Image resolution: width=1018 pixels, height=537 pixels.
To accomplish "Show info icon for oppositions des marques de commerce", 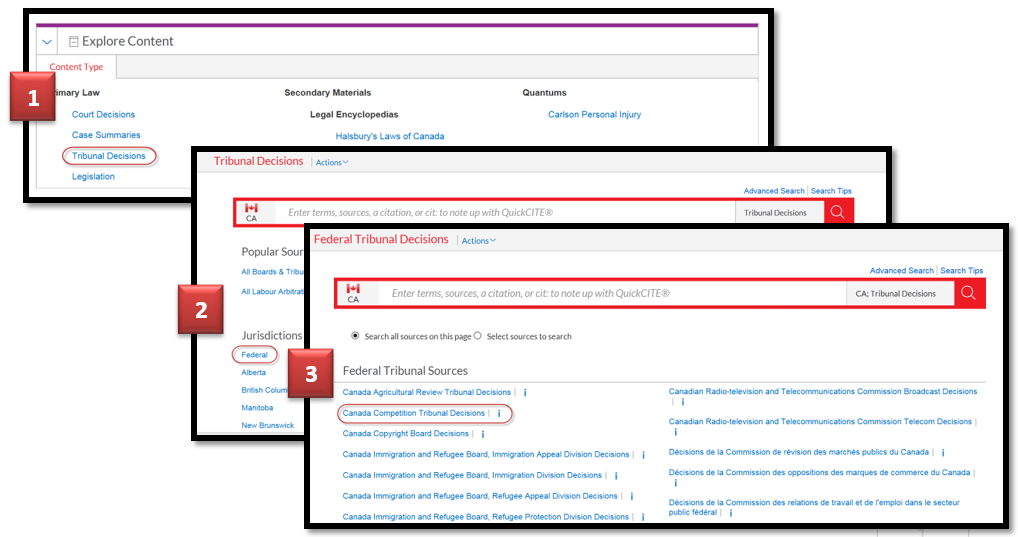I will pos(675,483).
